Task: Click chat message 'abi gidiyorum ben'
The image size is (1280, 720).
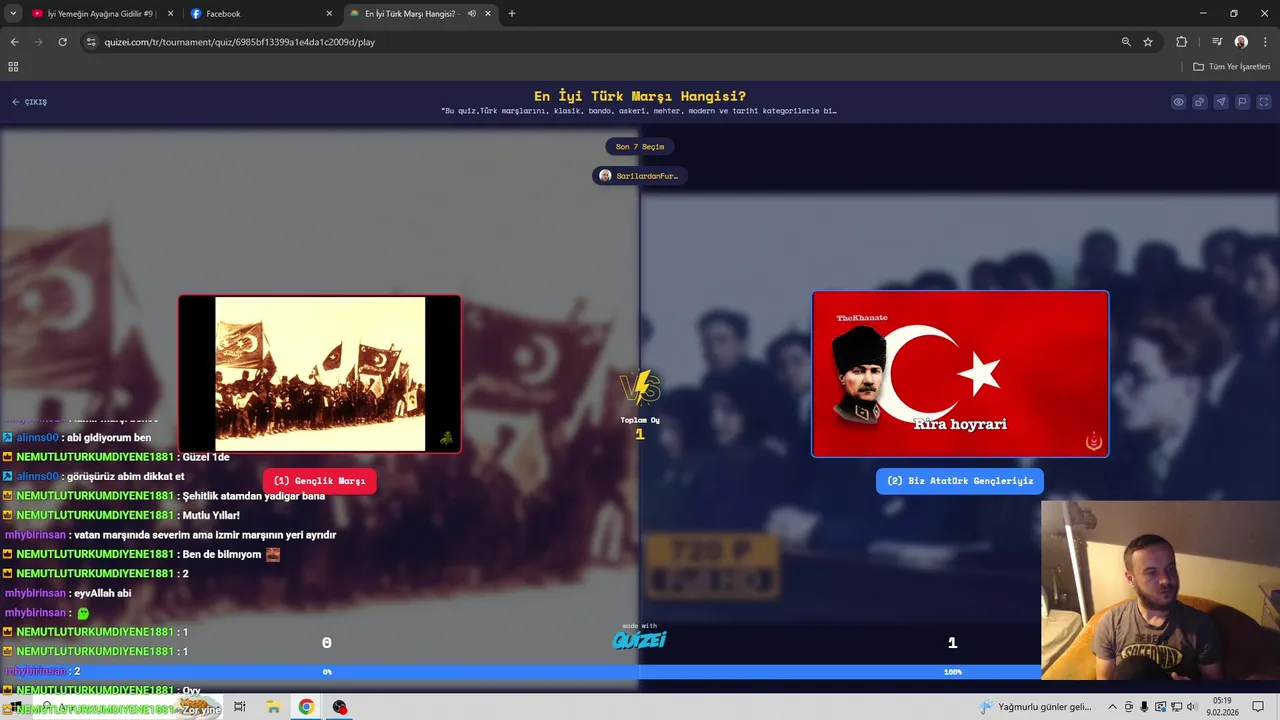Action: point(109,438)
